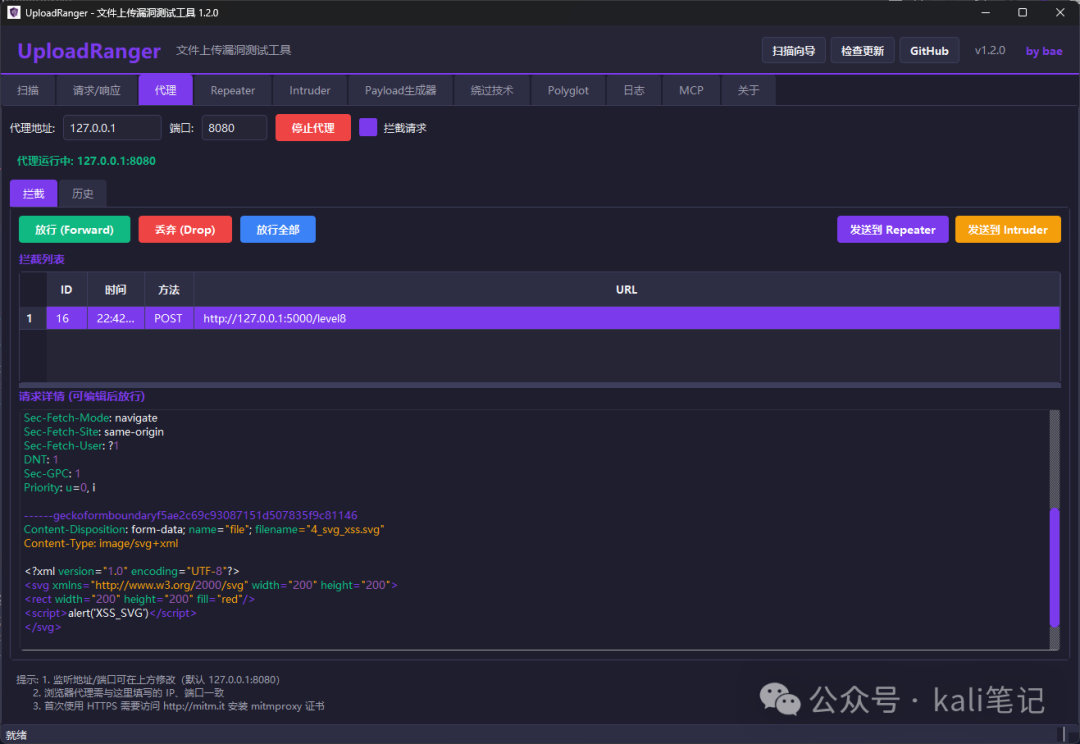Click the green 放行 (Forward) button

74,229
